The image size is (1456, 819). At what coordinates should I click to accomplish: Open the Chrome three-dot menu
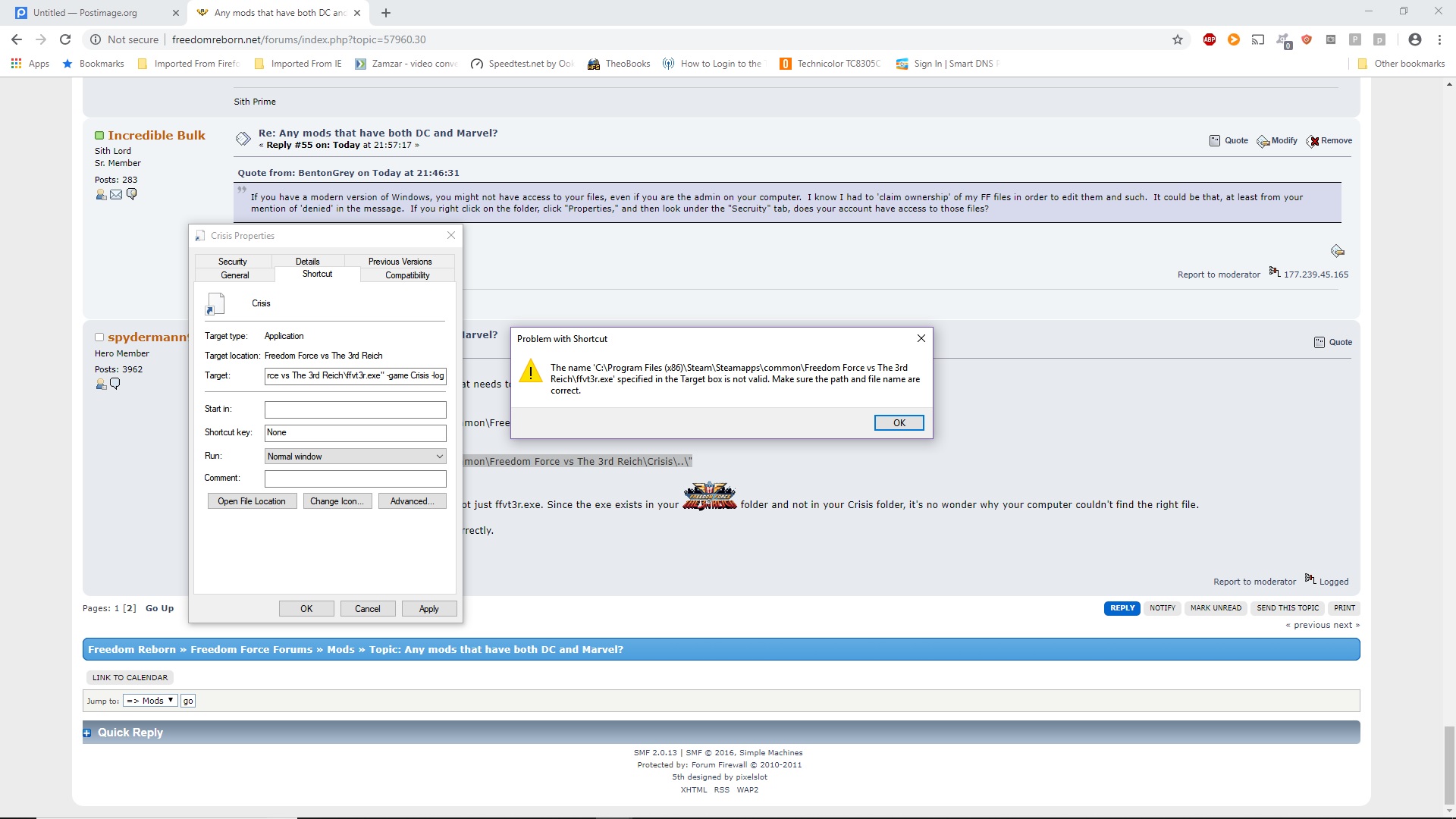point(1439,39)
